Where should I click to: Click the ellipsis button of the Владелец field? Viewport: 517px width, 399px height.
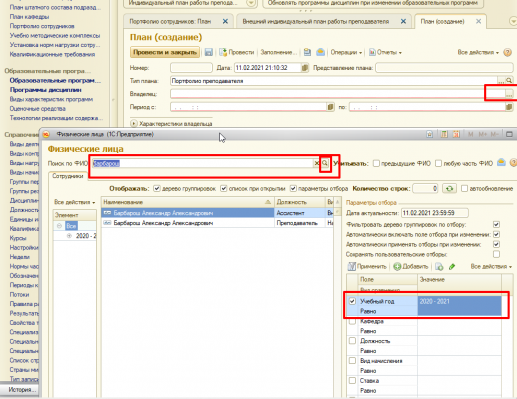coord(509,94)
